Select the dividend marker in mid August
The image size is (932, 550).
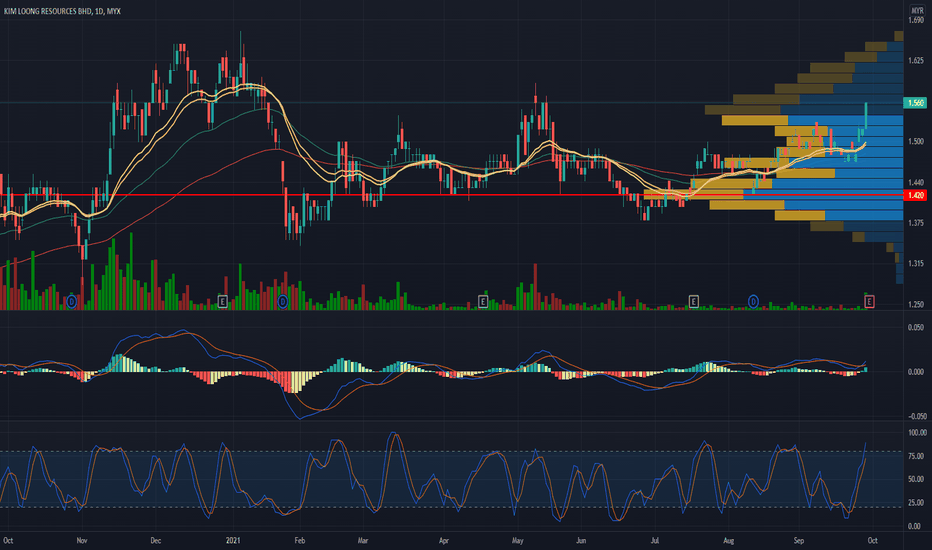(x=753, y=301)
